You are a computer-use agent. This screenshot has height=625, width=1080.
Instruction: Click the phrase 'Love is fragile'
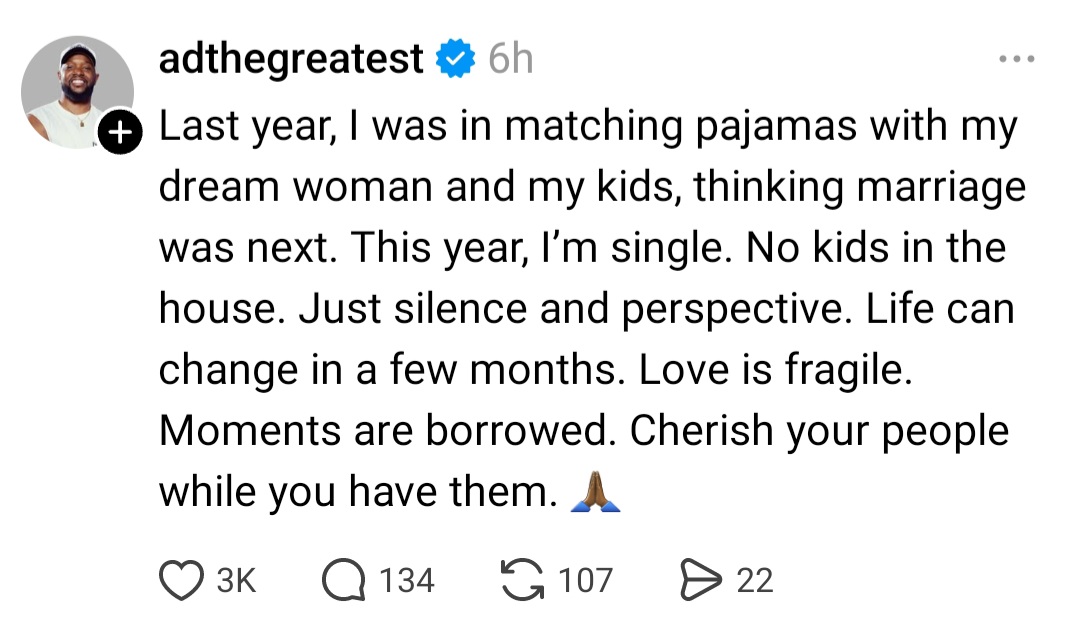(775, 371)
